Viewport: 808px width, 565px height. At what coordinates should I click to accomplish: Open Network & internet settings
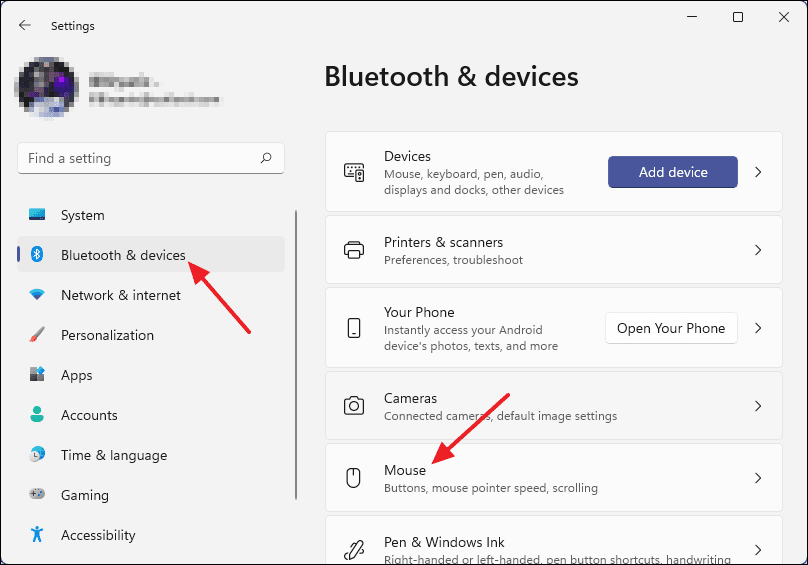click(x=151, y=295)
